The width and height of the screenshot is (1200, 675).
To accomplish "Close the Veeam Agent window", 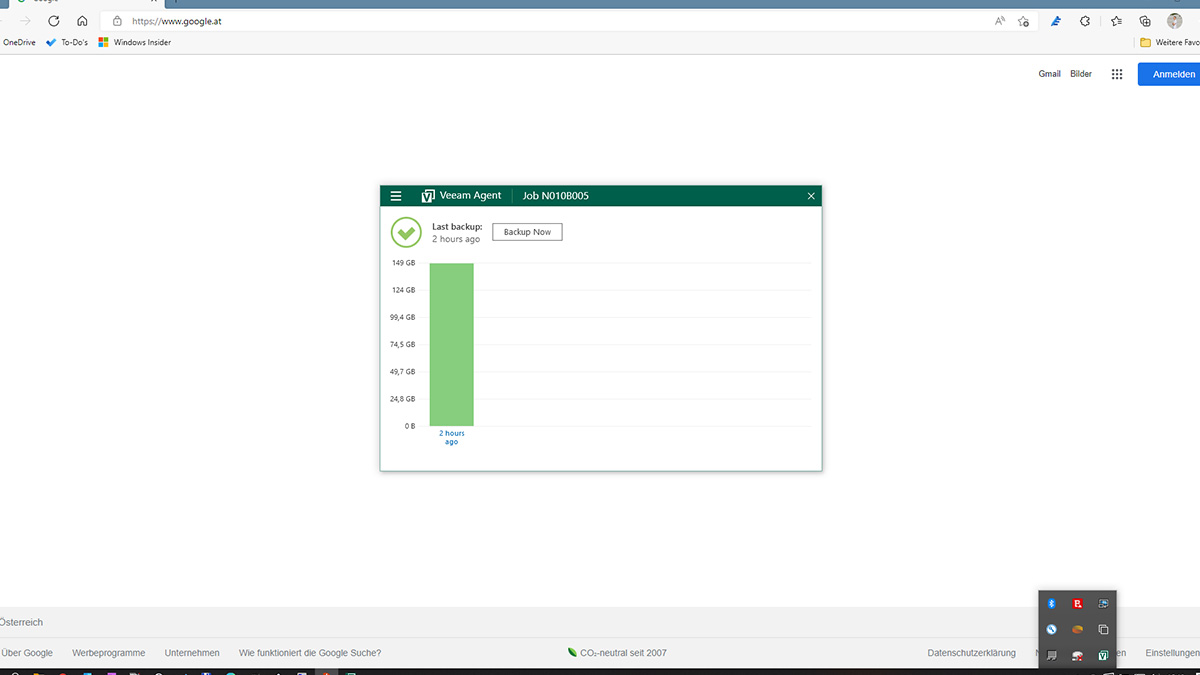I will click(811, 196).
